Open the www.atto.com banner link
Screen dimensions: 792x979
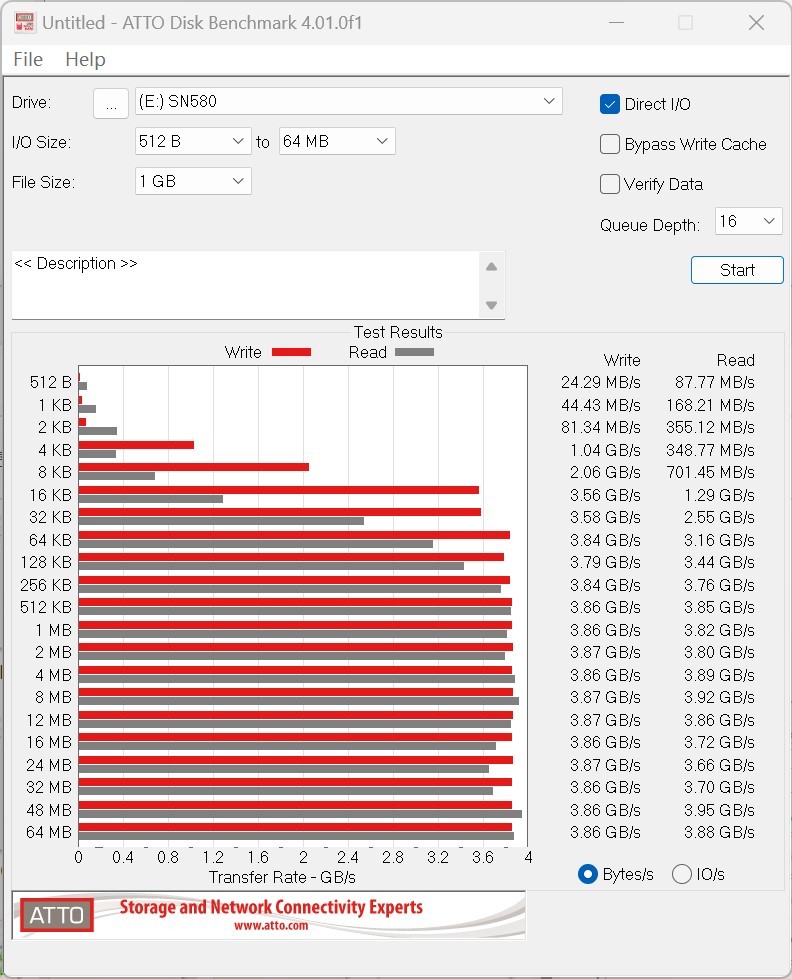tap(271, 925)
